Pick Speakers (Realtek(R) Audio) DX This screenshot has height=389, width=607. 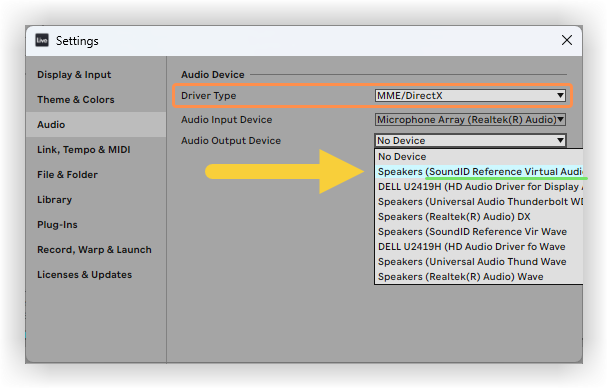click(479, 217)
